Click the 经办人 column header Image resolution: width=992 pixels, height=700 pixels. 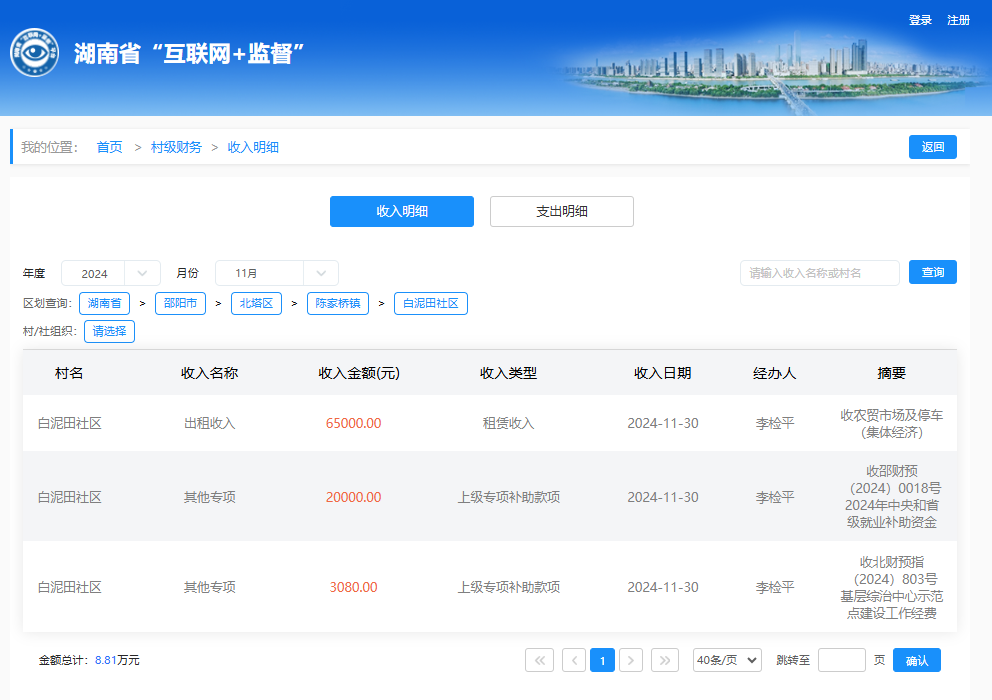point(774,373)
